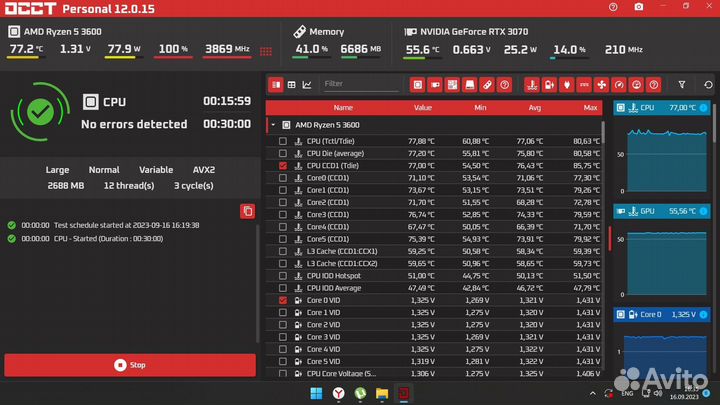Toggle the CPU sensor category filter

[x=417, y=84]
